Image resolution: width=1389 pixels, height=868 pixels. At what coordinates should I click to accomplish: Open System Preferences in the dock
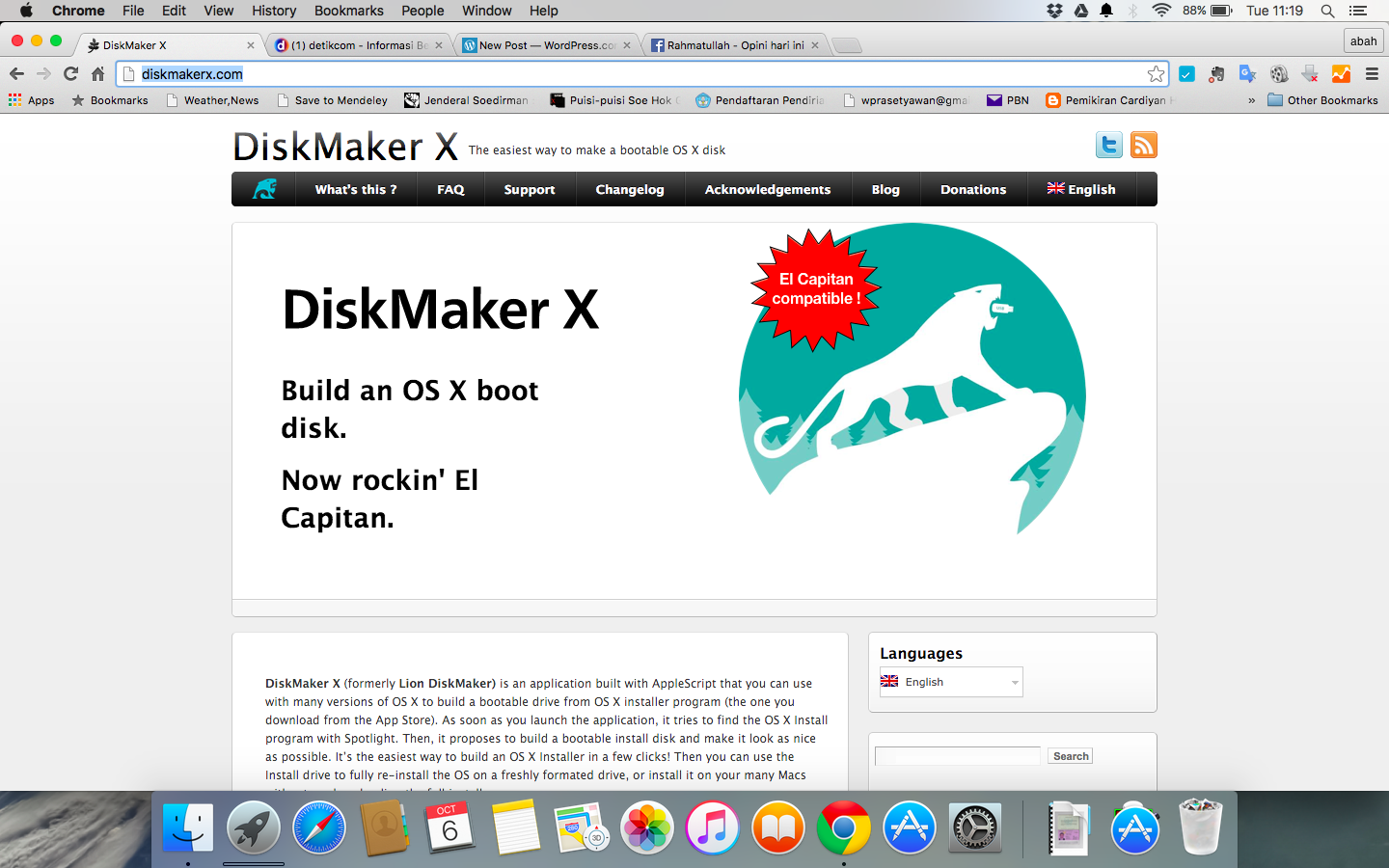coord(975,827)
